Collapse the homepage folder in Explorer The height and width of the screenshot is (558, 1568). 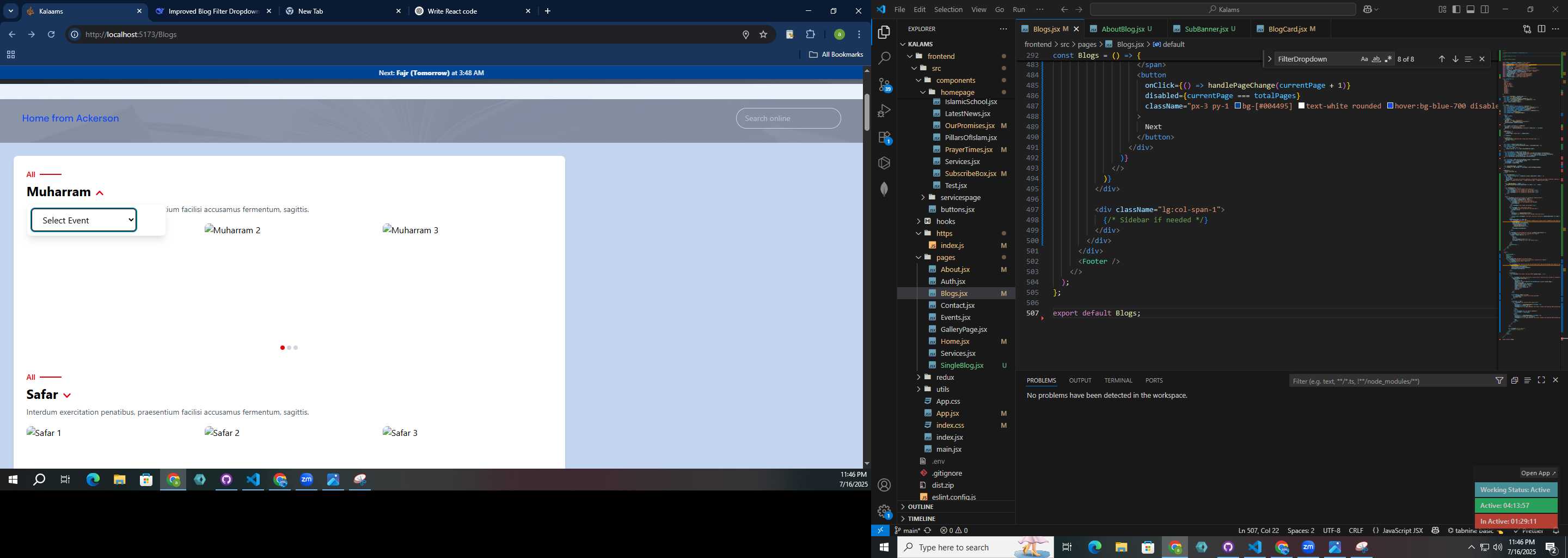(957, 92)
